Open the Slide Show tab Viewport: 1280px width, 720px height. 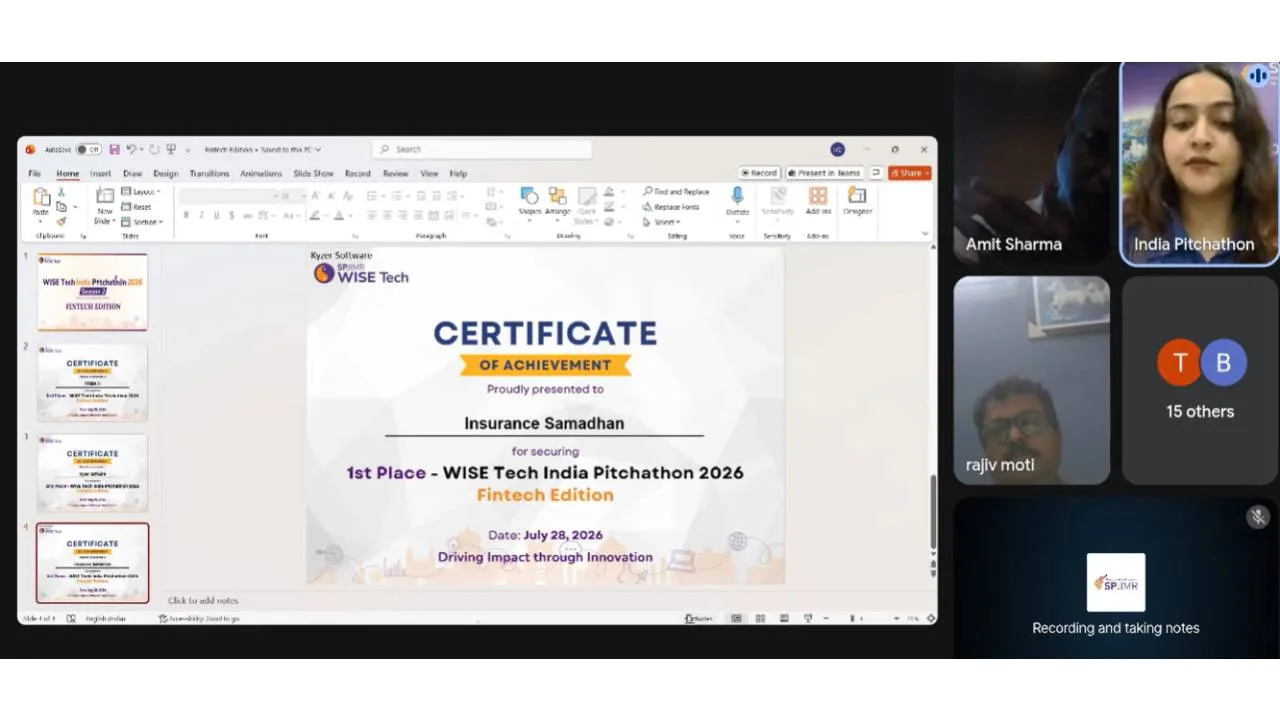tap(313, 173)
